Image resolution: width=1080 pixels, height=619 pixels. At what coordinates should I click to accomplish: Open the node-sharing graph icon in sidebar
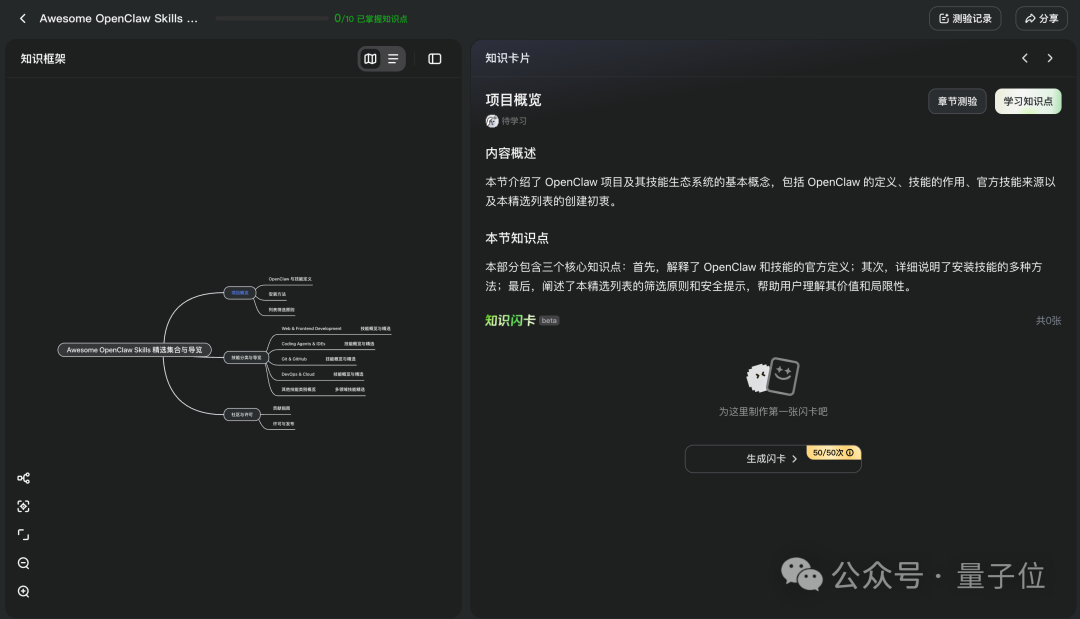coord(23,478)
